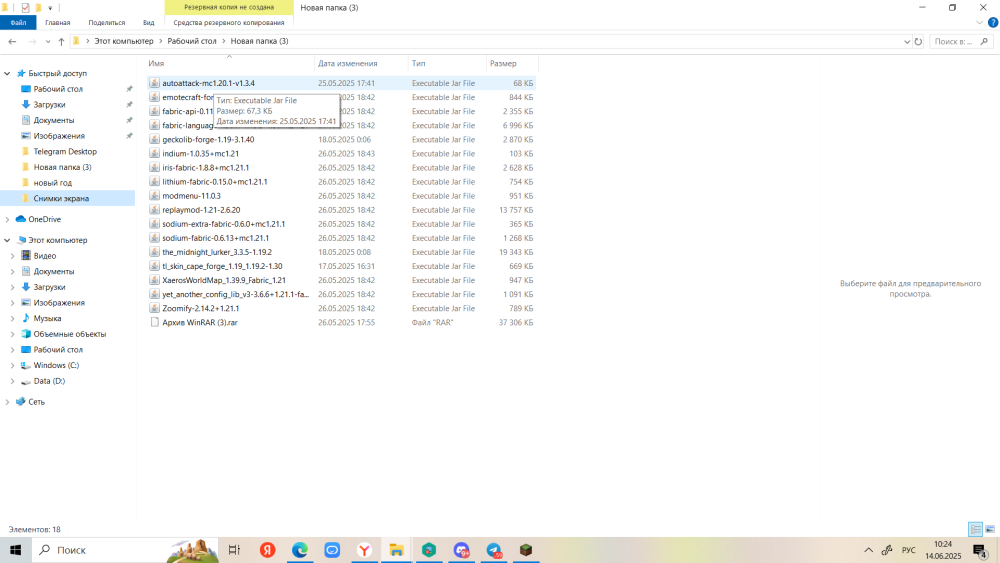Open Minecraft block icon on taskbar
1000x563 pixels.
click(x=526, y=550)
